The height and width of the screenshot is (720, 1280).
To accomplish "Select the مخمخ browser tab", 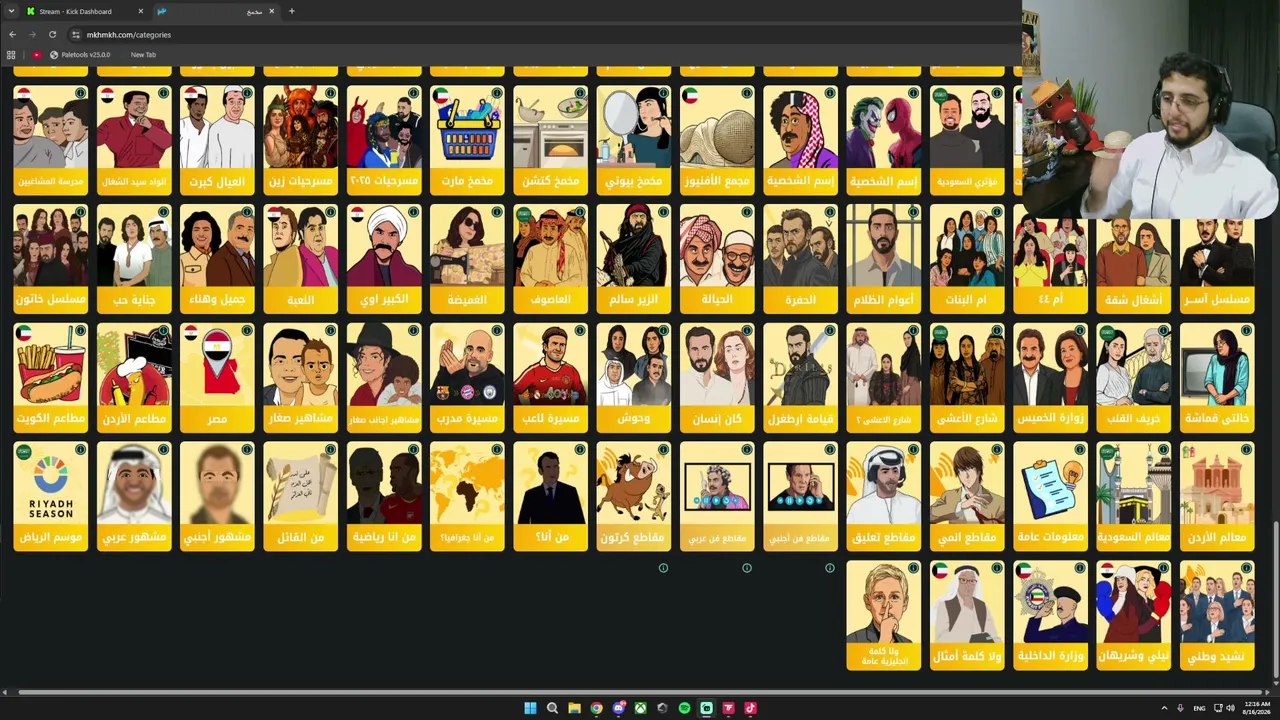I will coord(217,11).
